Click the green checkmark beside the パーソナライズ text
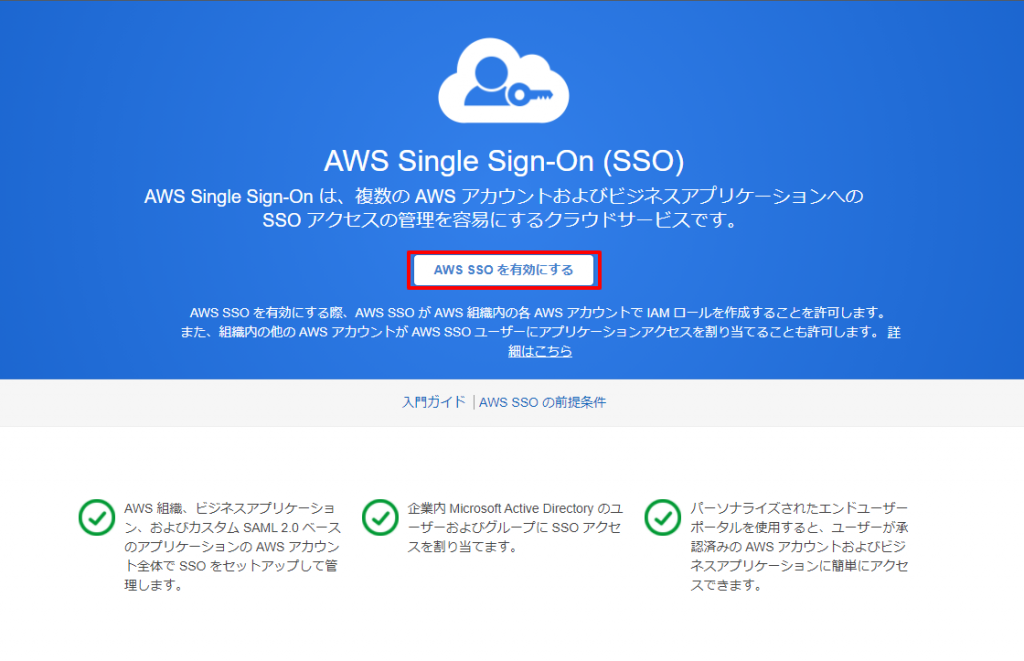Viewport: 1024px width, 661px height. tap(663, 517)
